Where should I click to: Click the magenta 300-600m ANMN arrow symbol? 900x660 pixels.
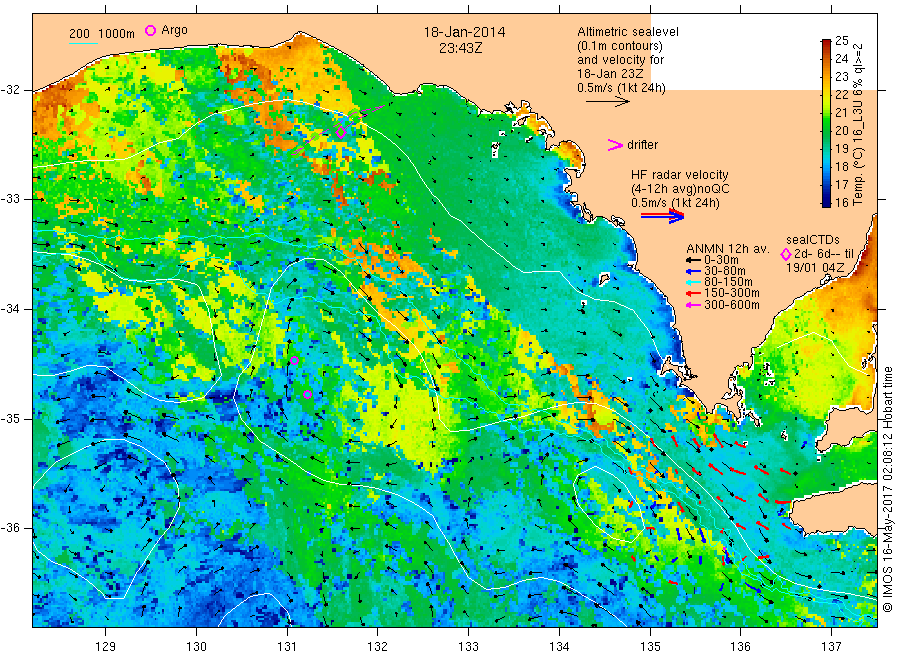click(x=694, y=305)
